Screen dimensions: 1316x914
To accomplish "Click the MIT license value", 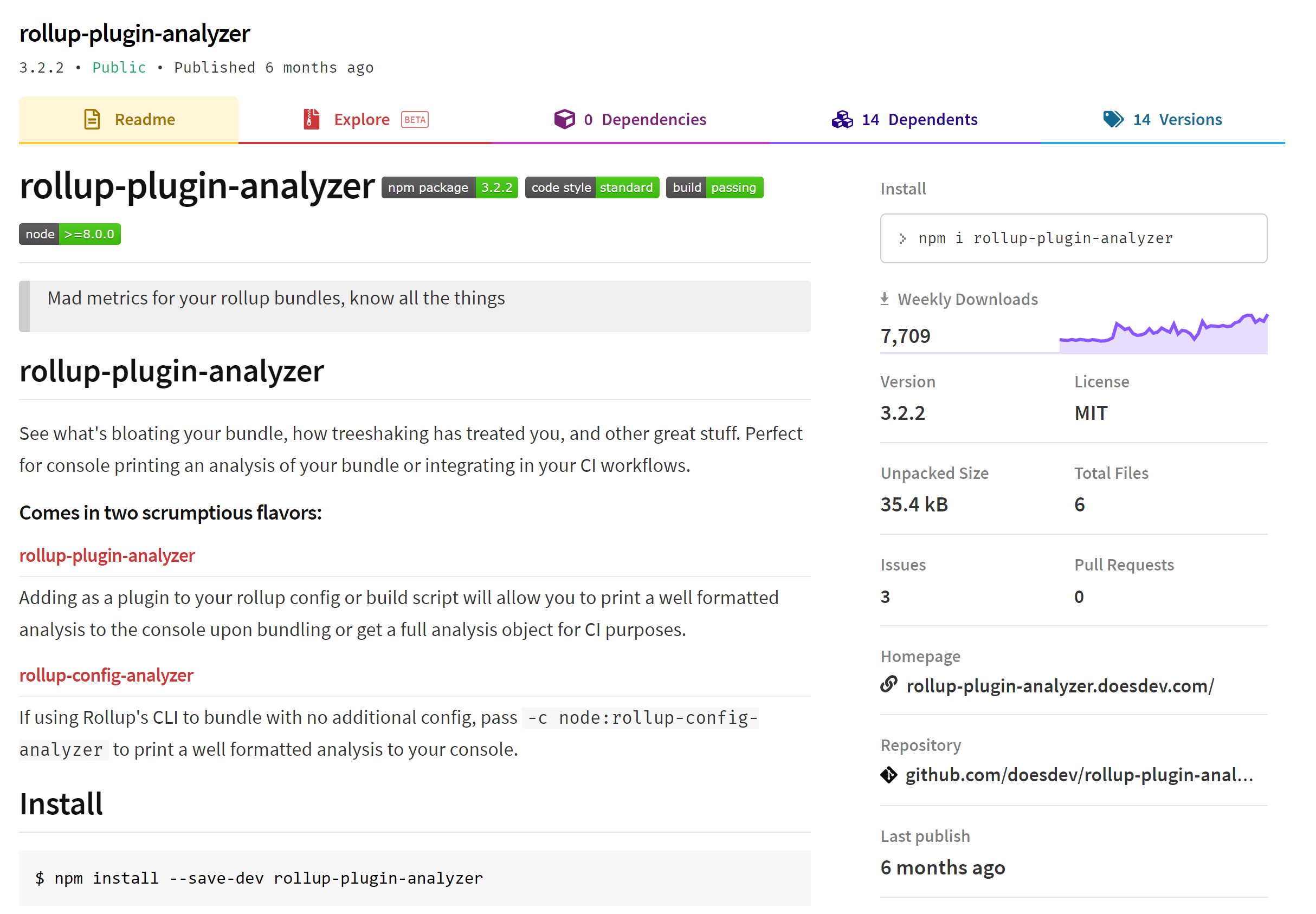I will pos(1091,413).
